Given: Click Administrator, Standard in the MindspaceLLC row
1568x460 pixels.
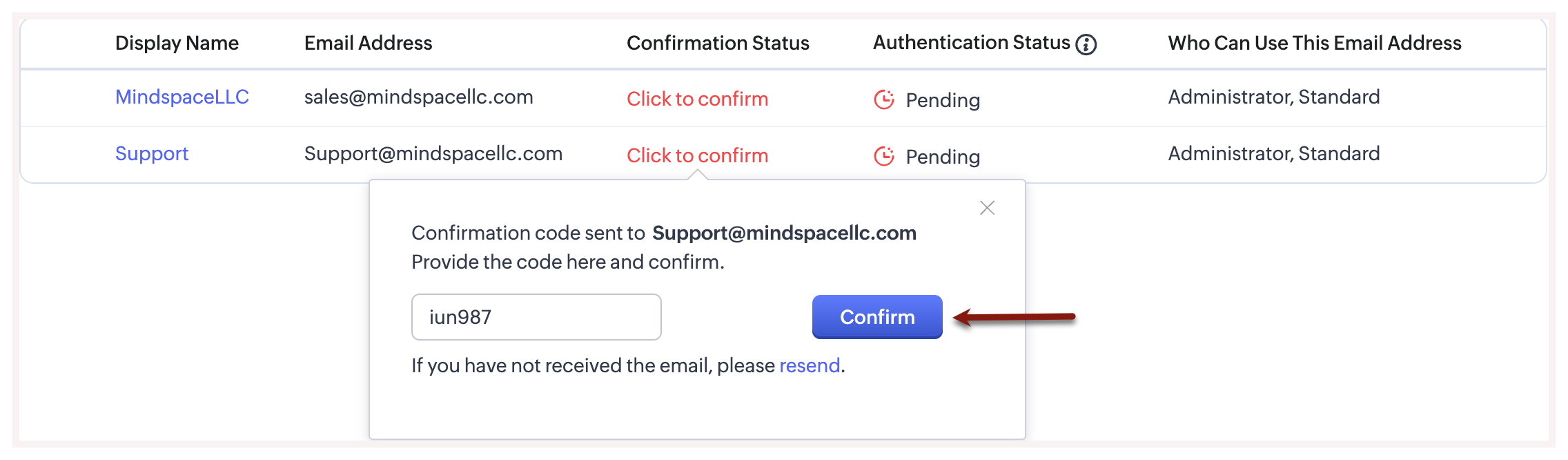Looking at the screenshot, I should click(x=1273, y=97).
